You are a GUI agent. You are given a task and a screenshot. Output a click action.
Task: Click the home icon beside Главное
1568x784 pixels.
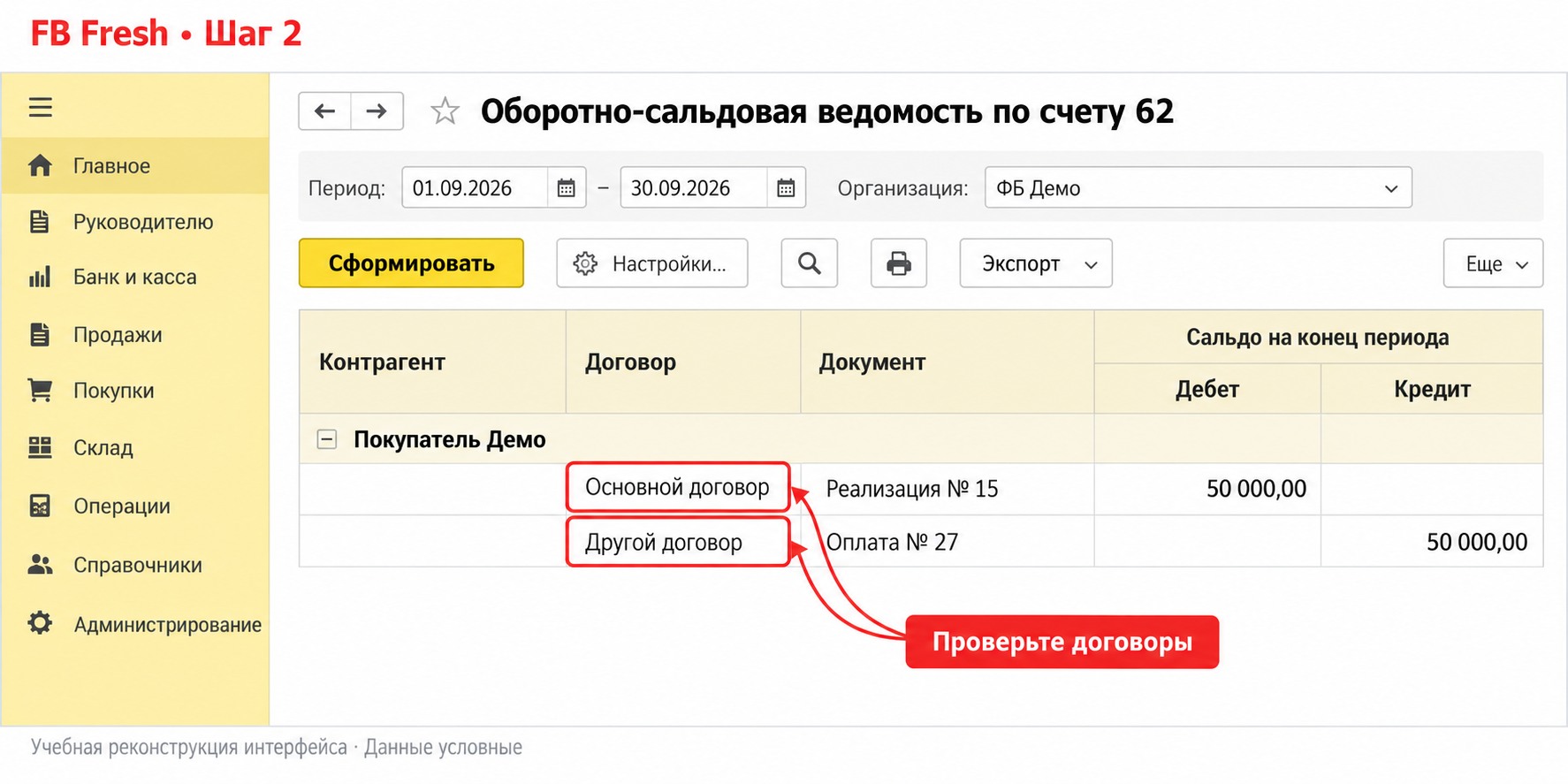[x=41, y=165]
